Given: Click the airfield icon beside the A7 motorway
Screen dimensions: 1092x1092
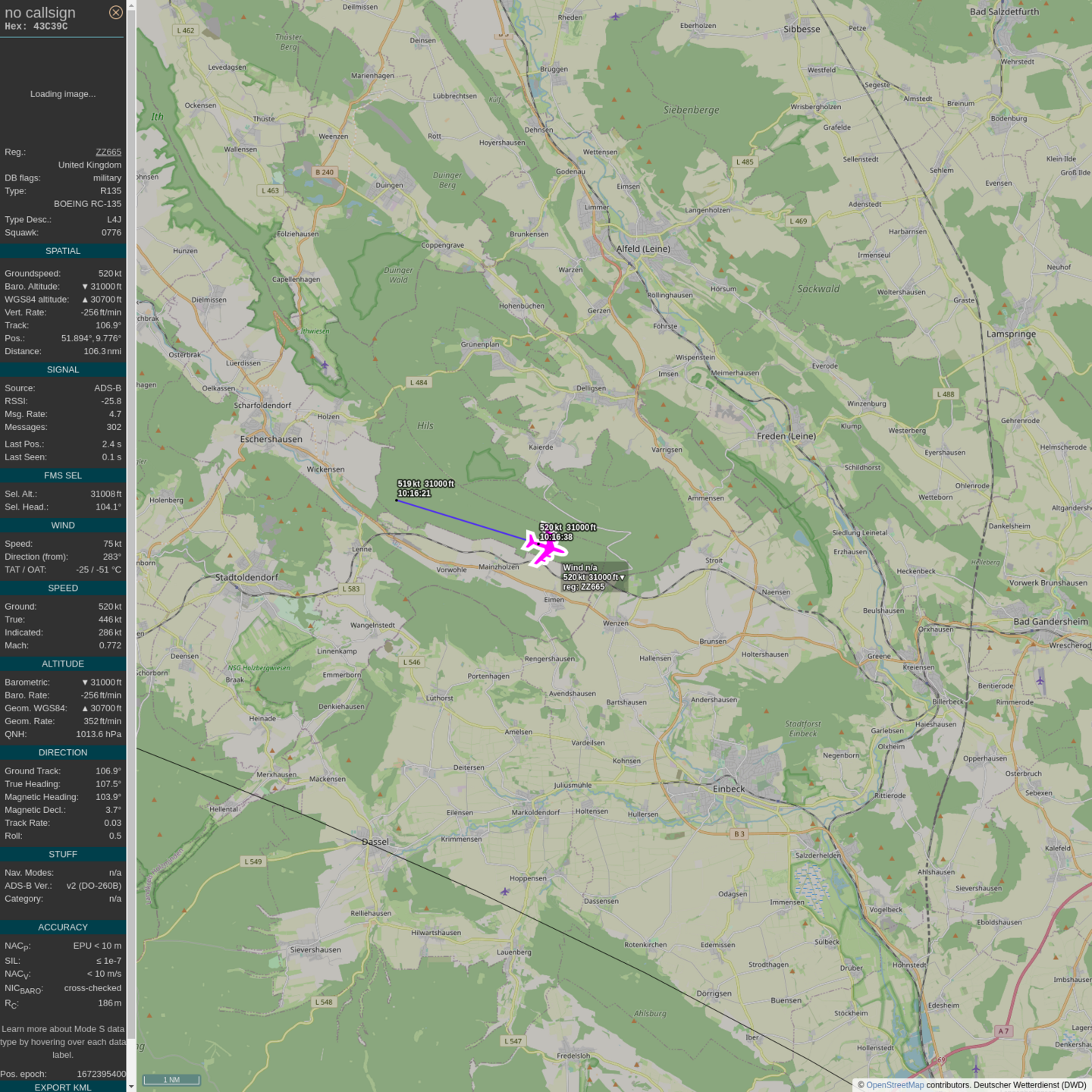Looking at the screenshot, I should pyautogui.click(x=976, y=1069).
